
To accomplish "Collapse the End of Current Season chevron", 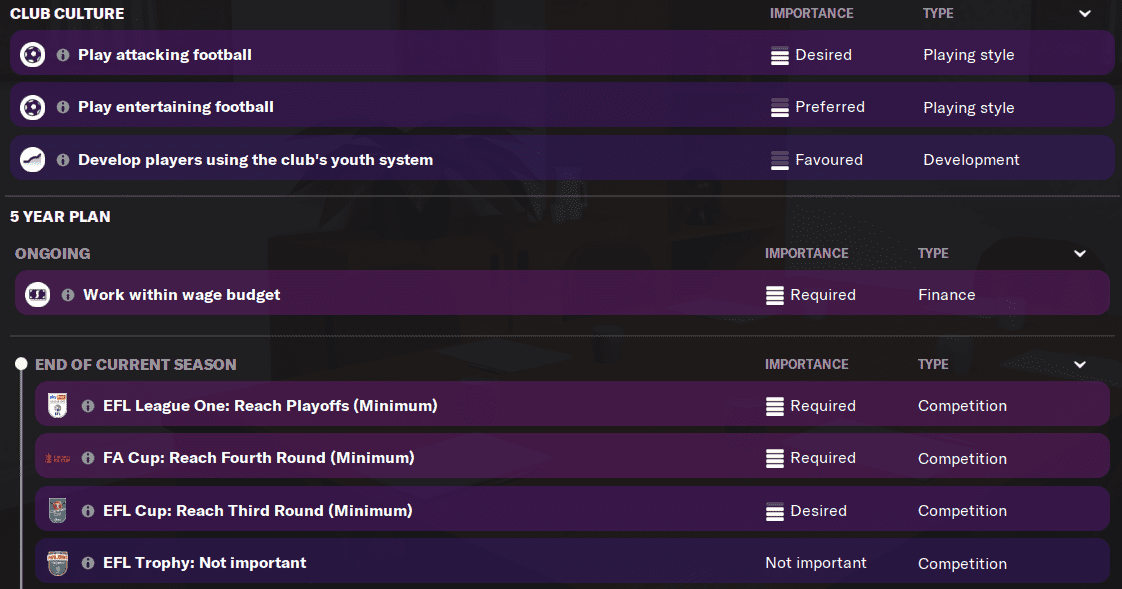I will 1080,365.
